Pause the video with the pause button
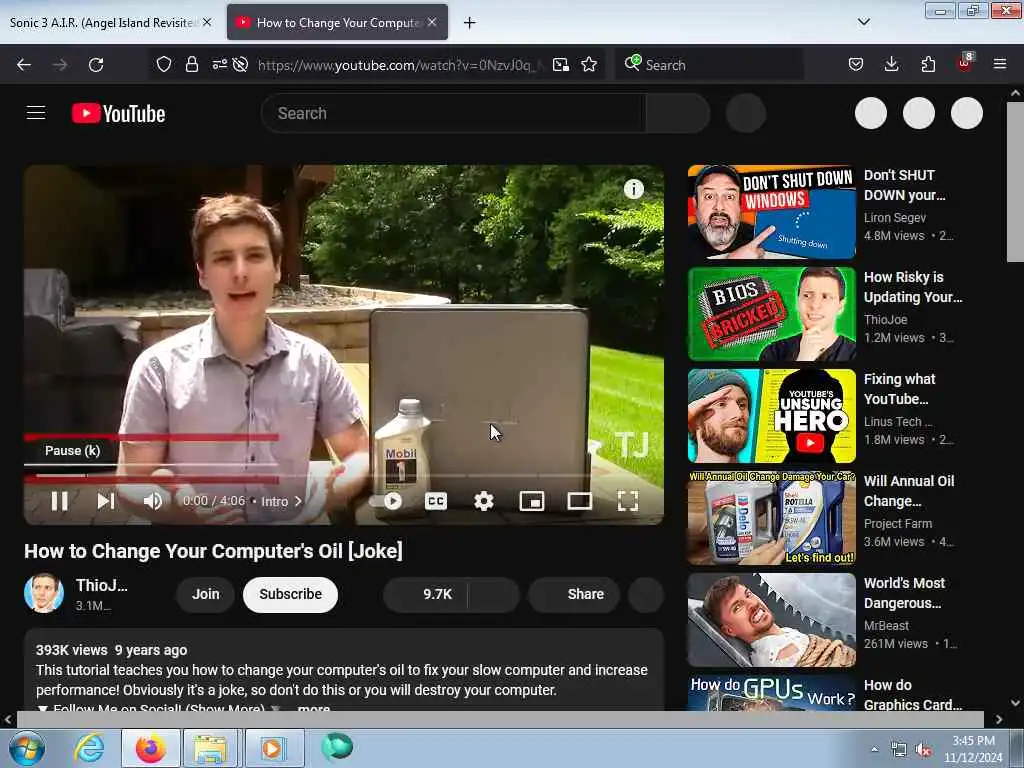 59,501
